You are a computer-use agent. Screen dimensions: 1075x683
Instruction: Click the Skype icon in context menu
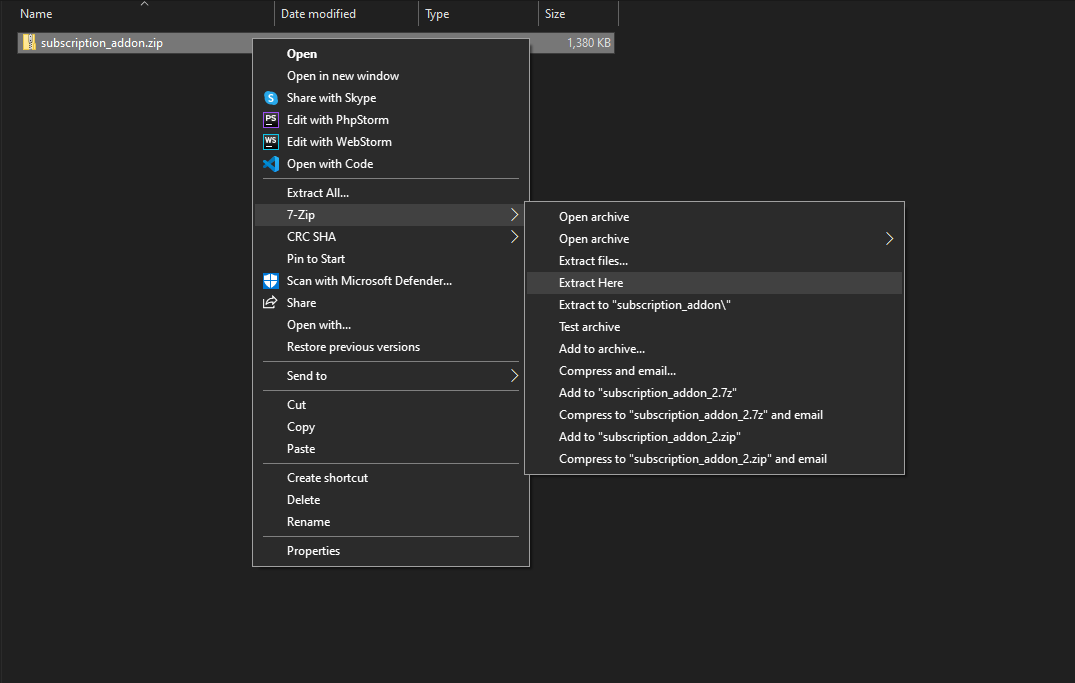click(270, 98)
